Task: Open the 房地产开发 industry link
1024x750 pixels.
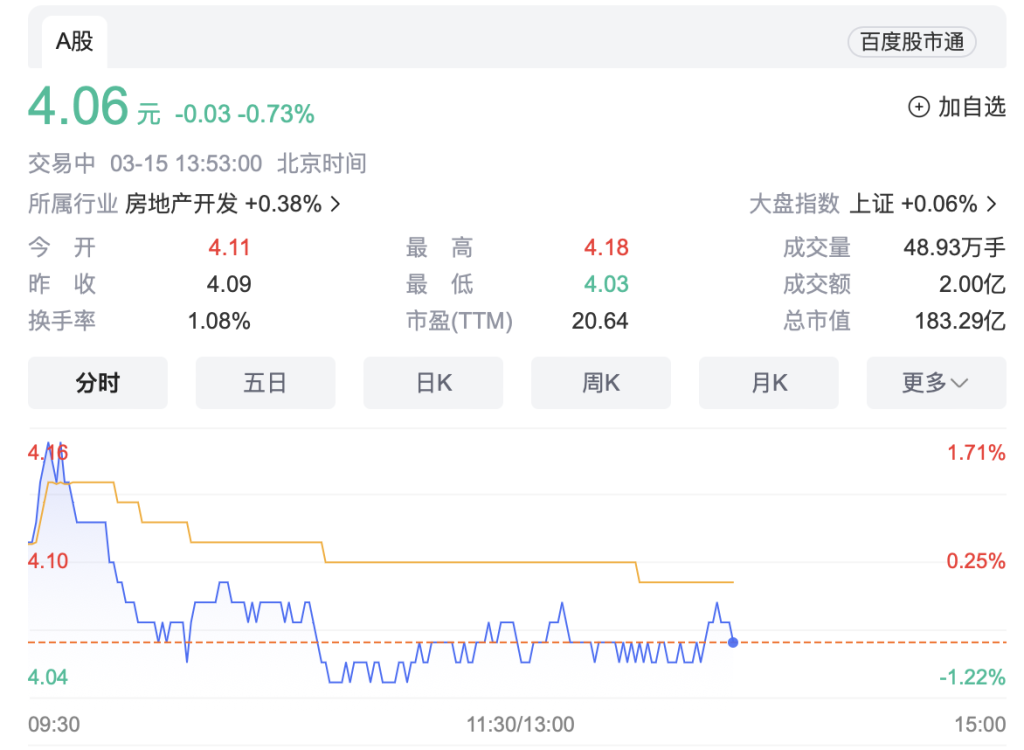Action: 181,204
